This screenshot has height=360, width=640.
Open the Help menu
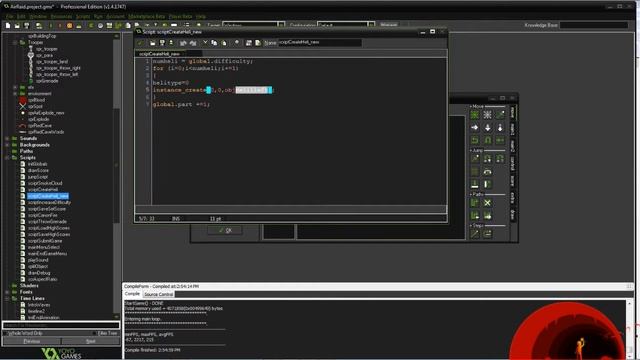pos(201,16)
